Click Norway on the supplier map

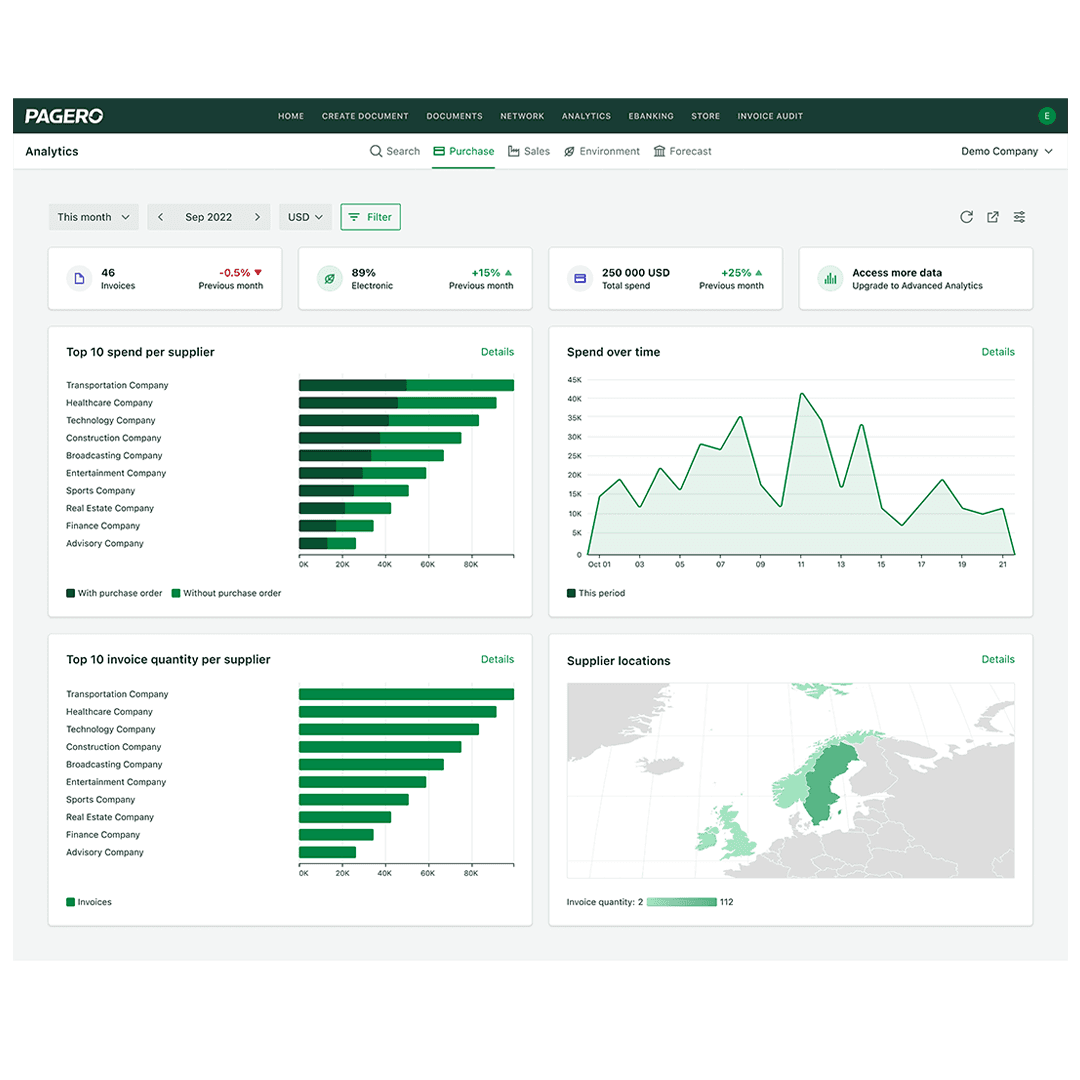coord(792,789)
